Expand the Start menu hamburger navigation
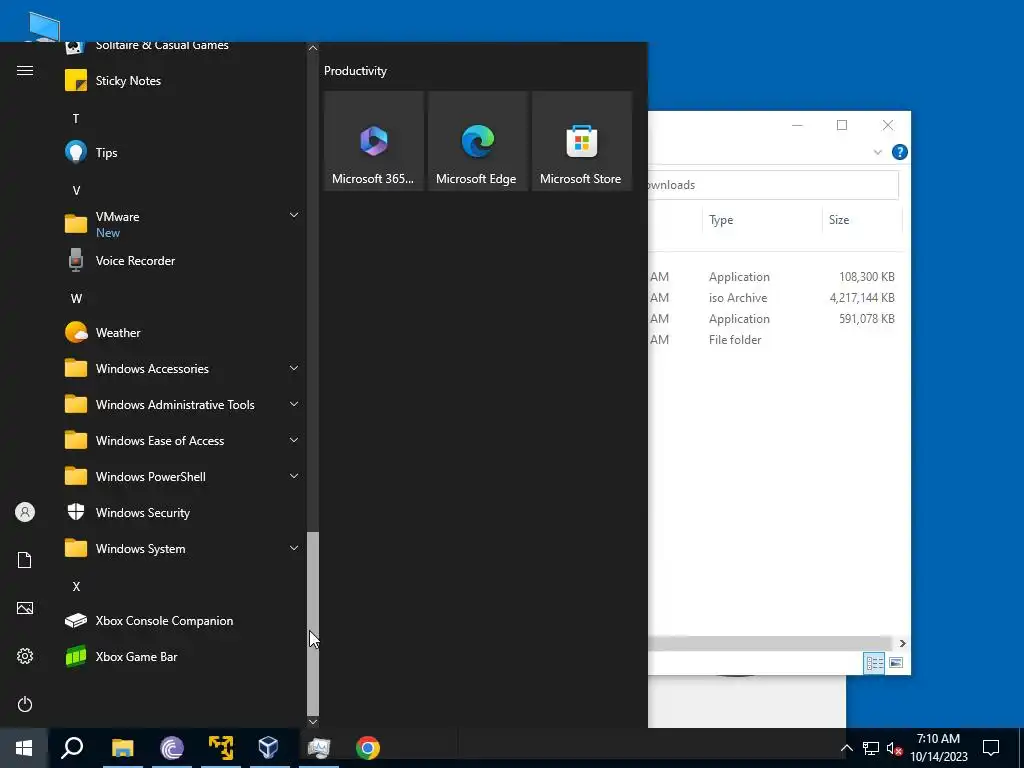The width and height of the screenshot is (1024, 768). [x=25, y=71]
